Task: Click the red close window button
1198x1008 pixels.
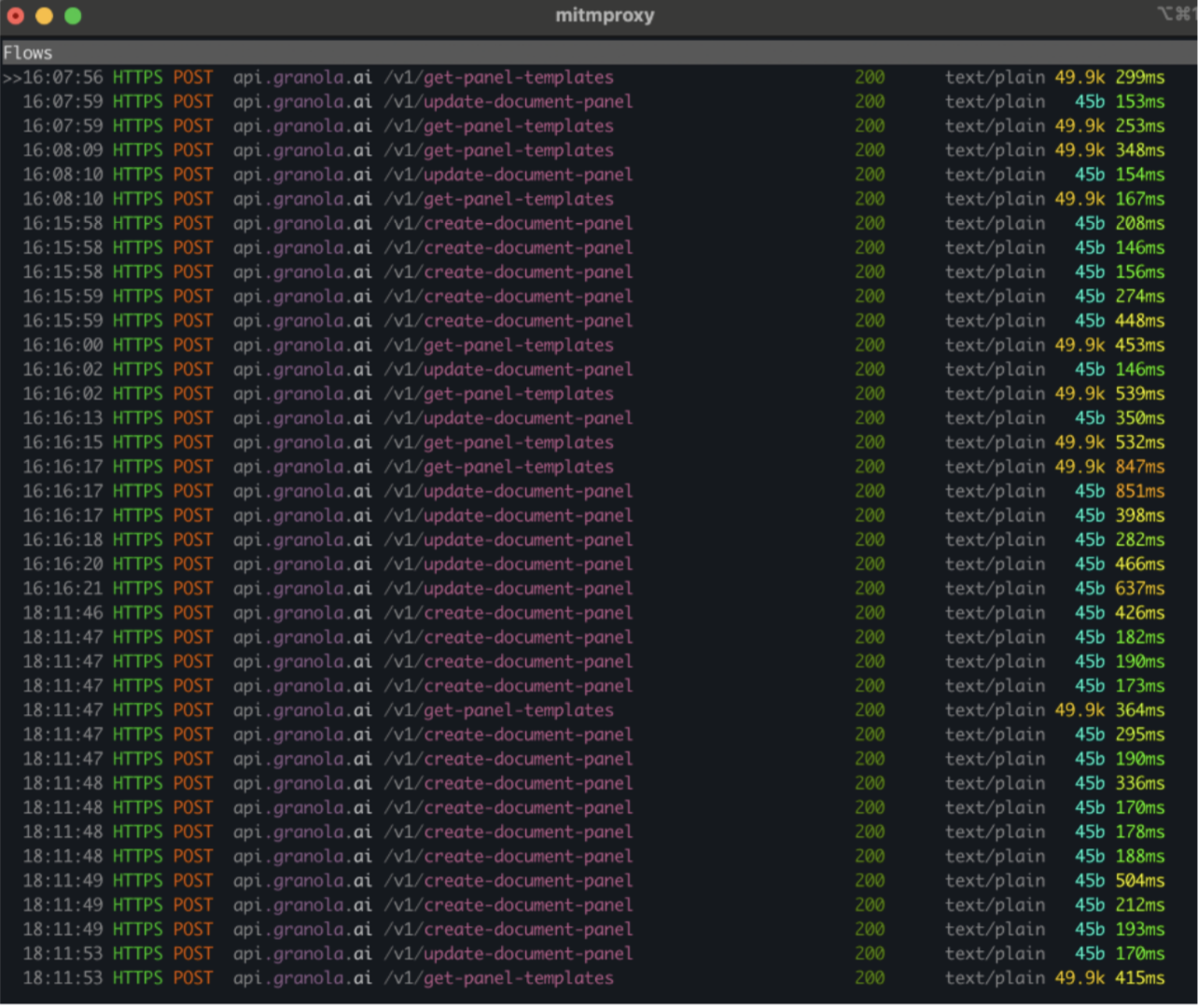Action: click(x=15, y=15)
